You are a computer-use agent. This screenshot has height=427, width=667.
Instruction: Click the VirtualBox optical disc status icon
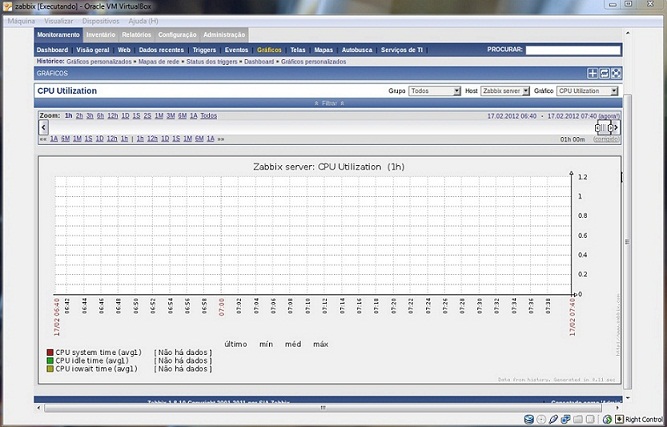pyautogui.click(x=541, y=420)
